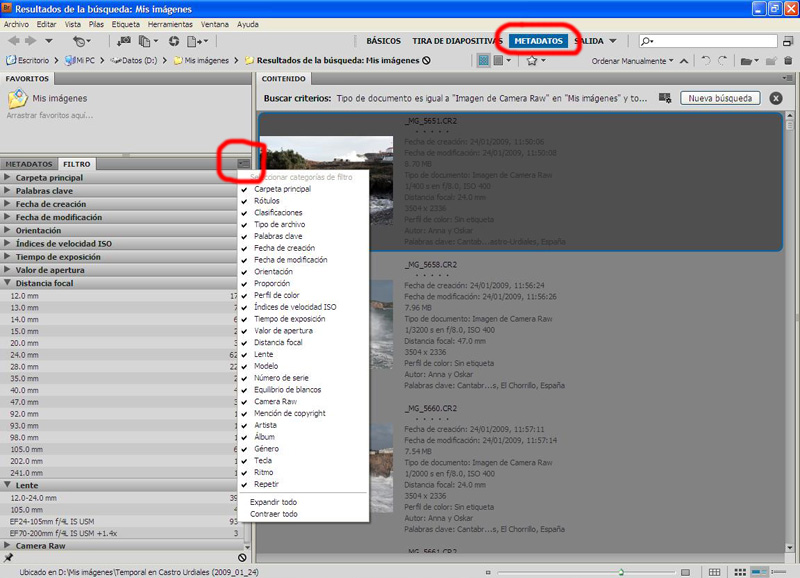
Task: Click the thumbnail quality grid icon
Action: pos(483,61)
